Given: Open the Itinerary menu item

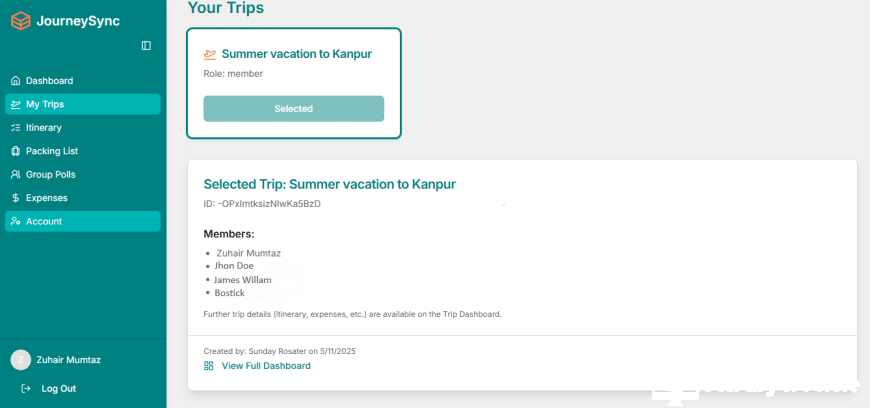Looking at the screenshot, I should point(44,128).
